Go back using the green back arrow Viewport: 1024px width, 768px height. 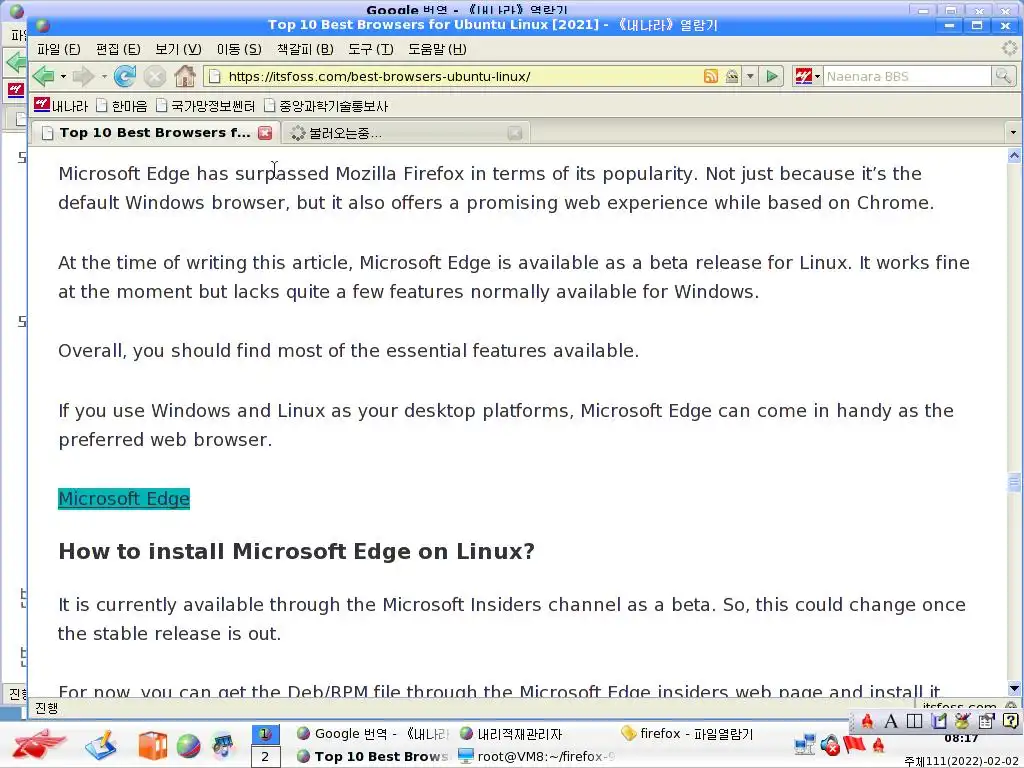[43, 76]
